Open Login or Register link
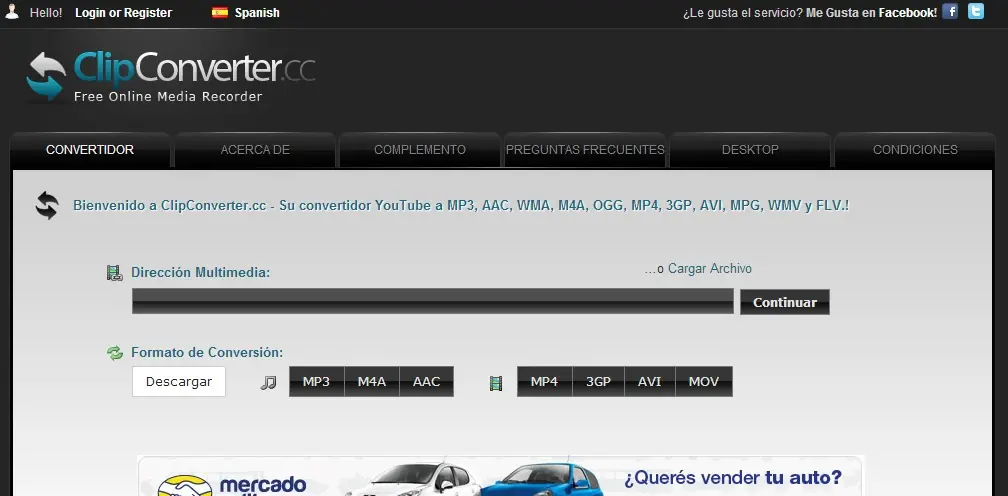 tap(123, 13)
